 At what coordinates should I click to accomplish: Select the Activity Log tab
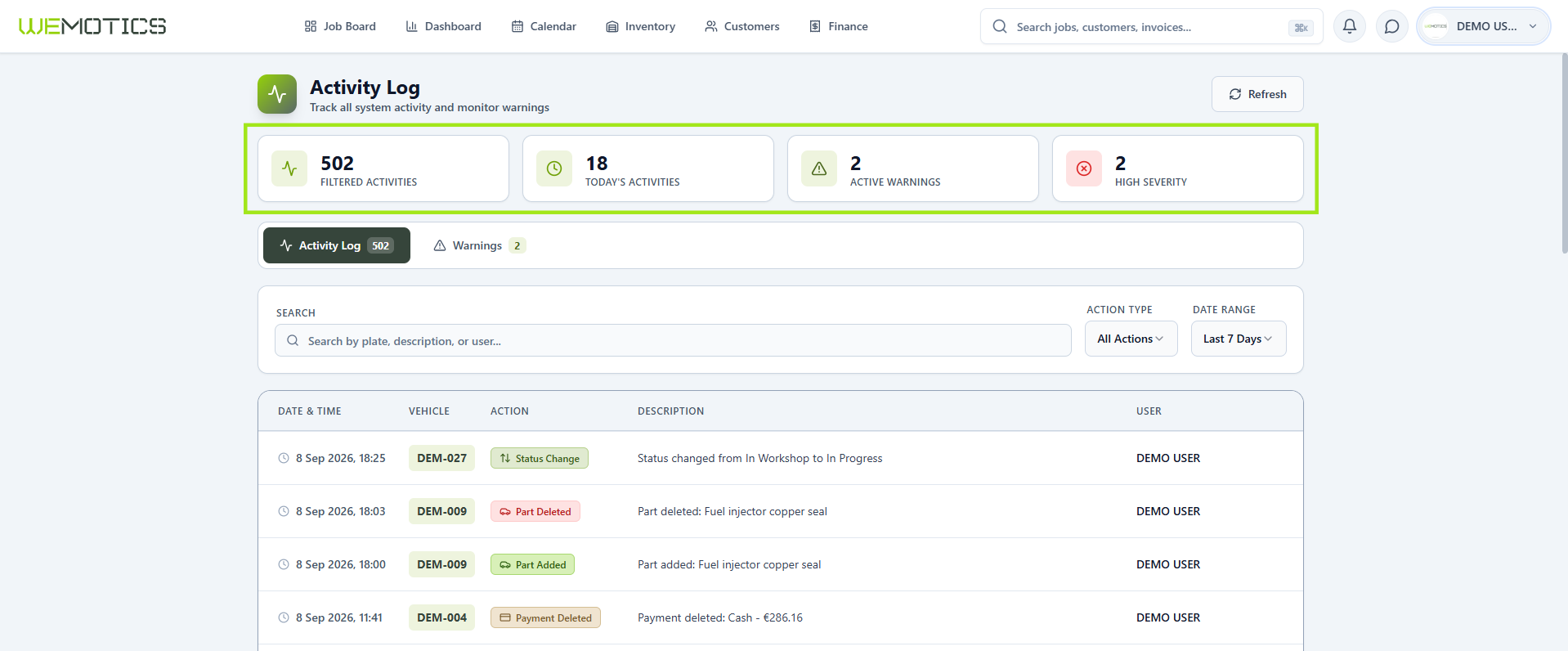[x=337, y=245]
